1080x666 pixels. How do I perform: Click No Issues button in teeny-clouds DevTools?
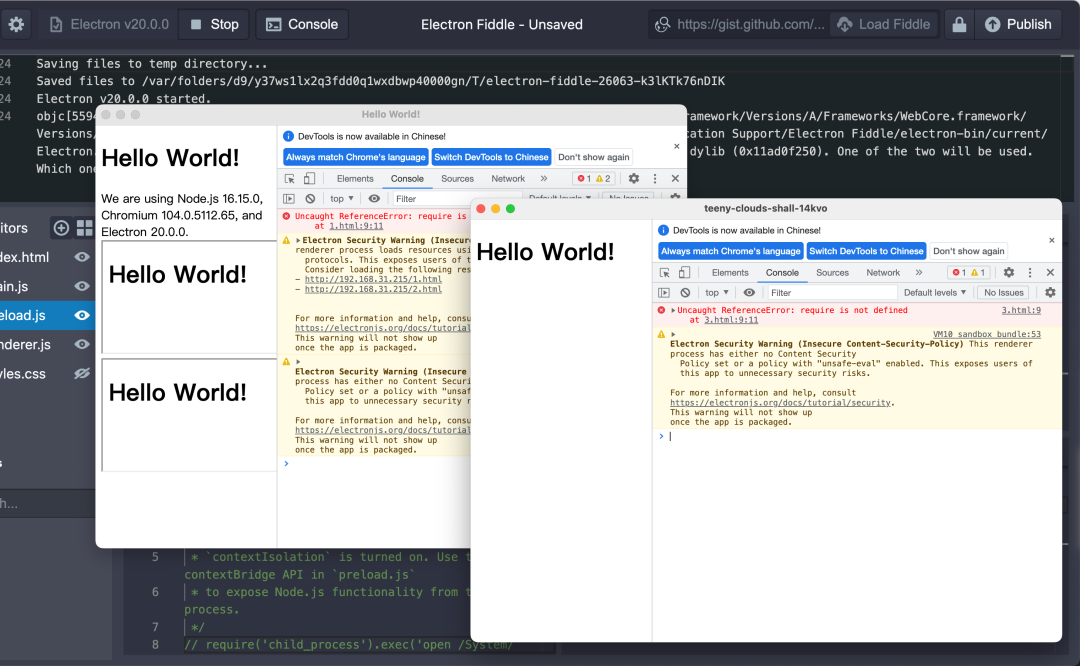1004,293
